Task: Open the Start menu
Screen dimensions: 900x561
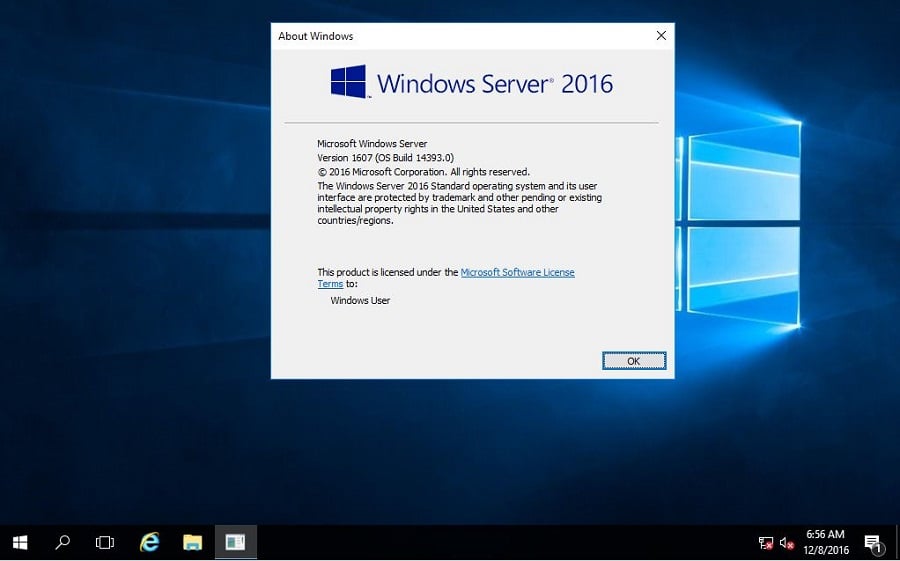Action: coord(20,543)
